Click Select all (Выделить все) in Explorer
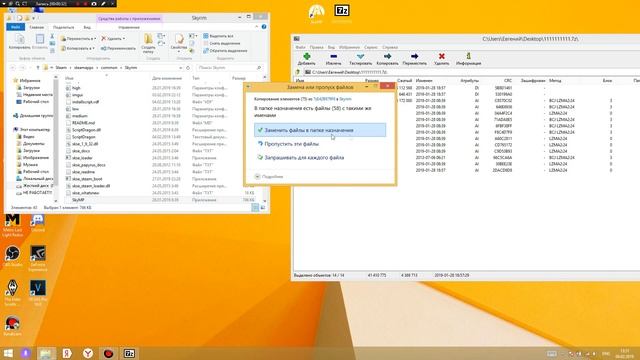The image size is (640, 360). (218, 36)
